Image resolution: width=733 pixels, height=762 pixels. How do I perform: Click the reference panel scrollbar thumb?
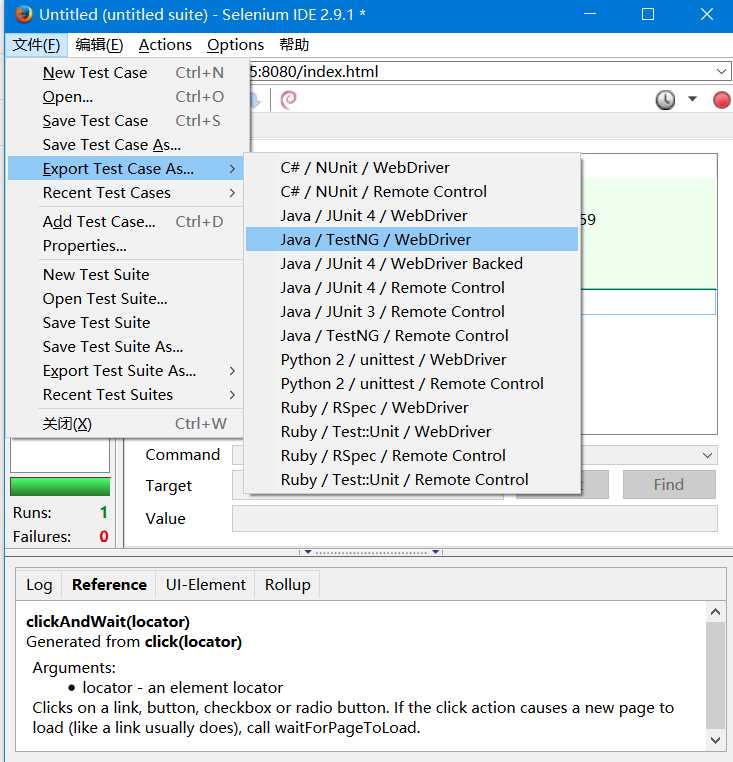(715, 675)
